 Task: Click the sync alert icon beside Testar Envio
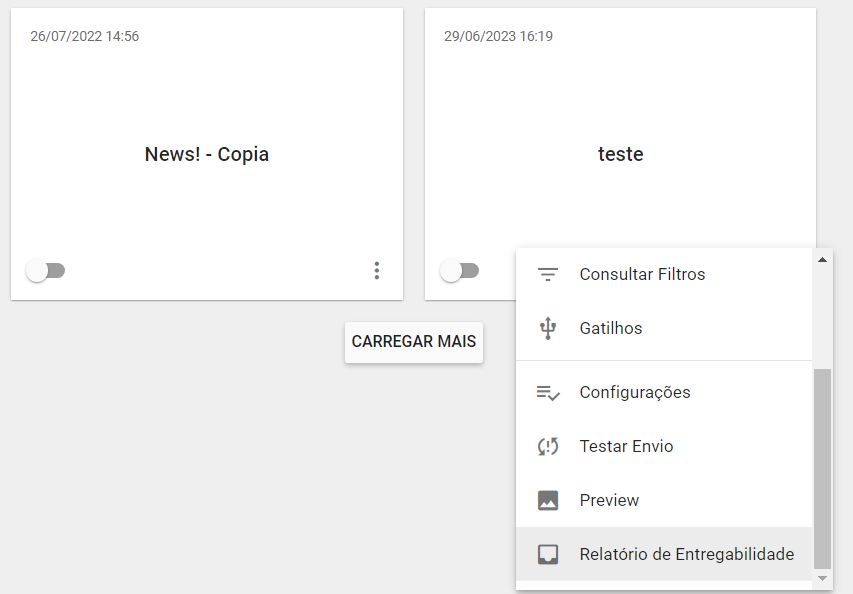(547, 446)
